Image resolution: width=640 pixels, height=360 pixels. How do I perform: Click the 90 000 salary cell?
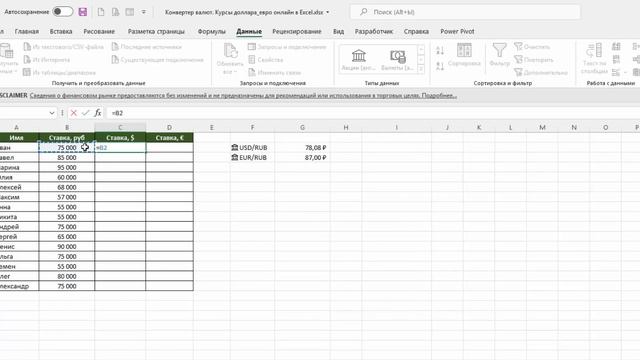pyautogui.click(x=67, y=247)
